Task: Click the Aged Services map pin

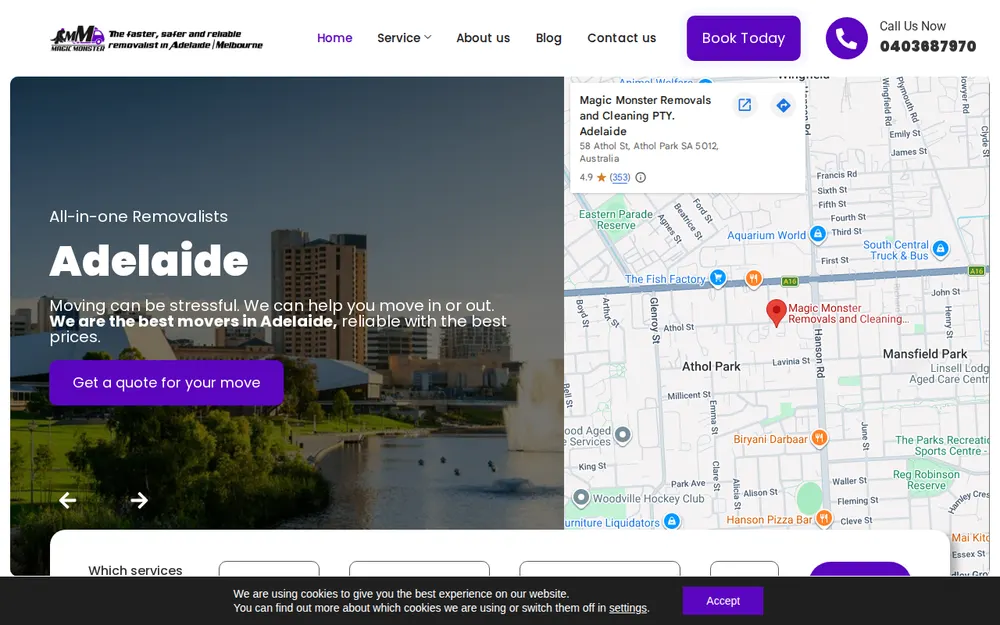Action: click(x=622, y=436)
